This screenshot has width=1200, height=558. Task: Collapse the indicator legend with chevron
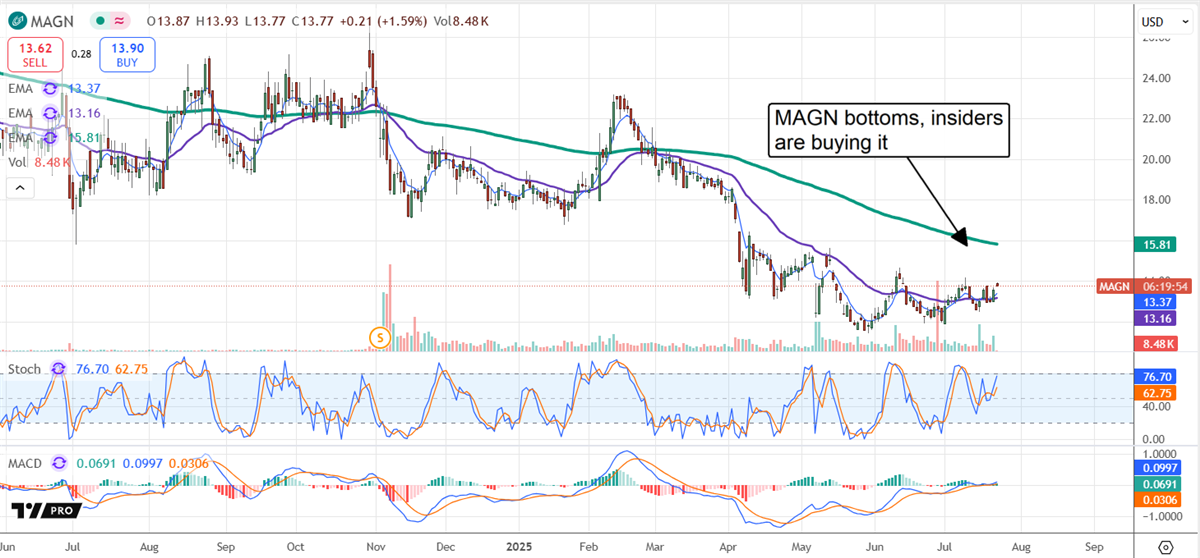[x=20, y=187]
